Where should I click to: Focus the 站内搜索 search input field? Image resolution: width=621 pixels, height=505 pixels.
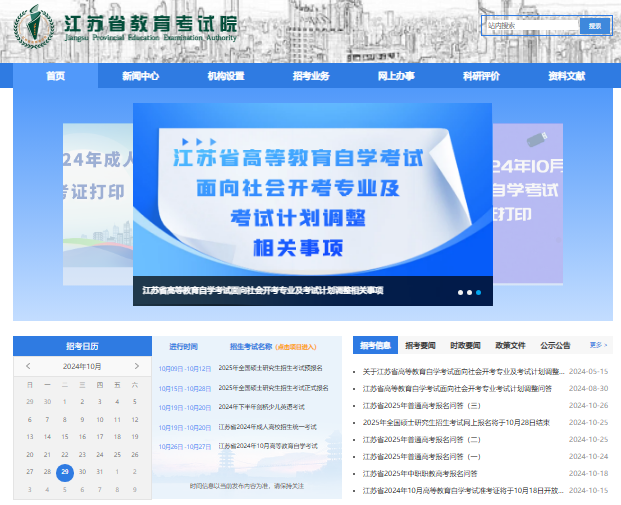point(531,26)
